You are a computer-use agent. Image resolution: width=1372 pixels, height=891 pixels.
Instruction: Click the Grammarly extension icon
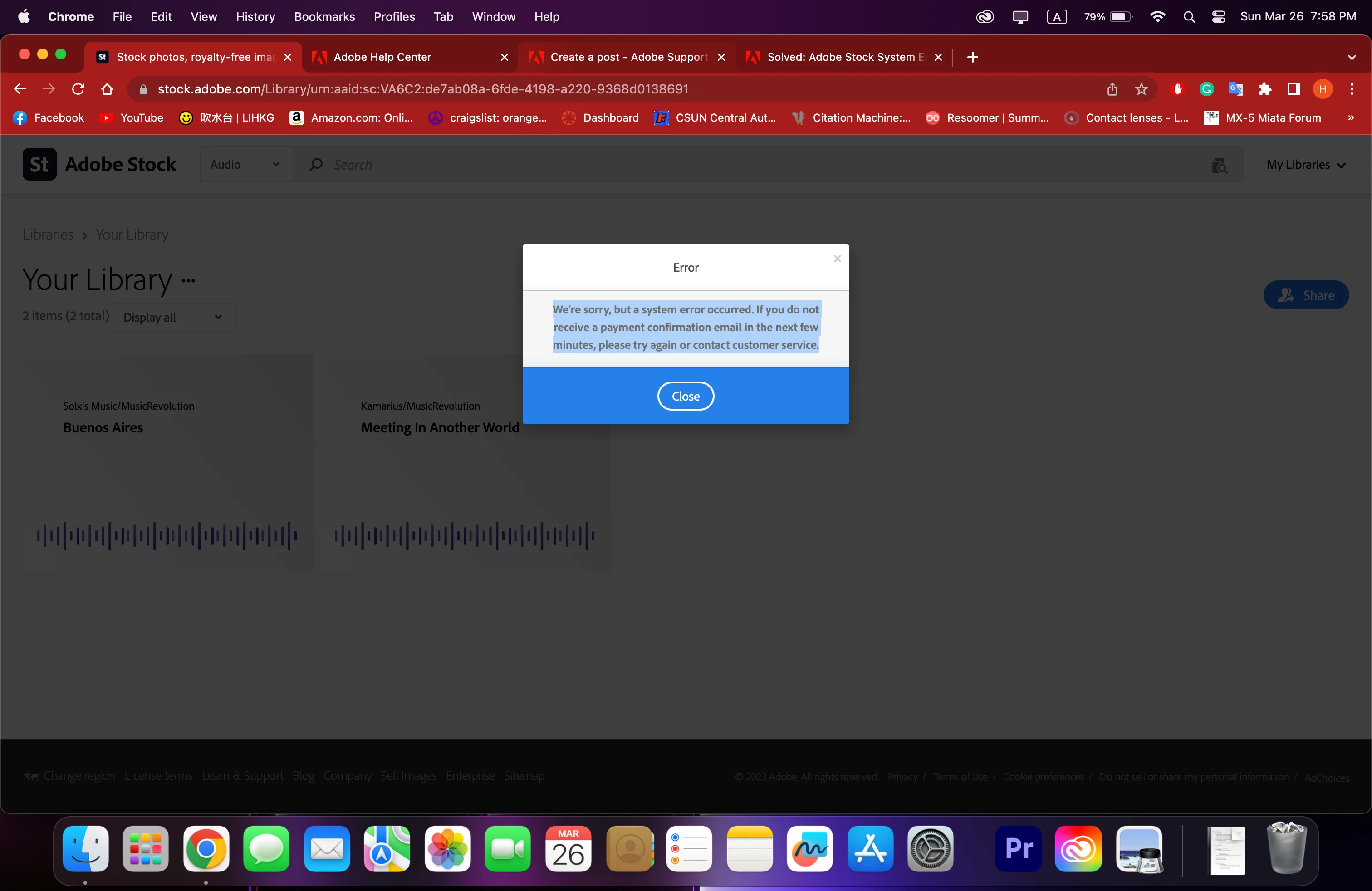pos(1206,89)
